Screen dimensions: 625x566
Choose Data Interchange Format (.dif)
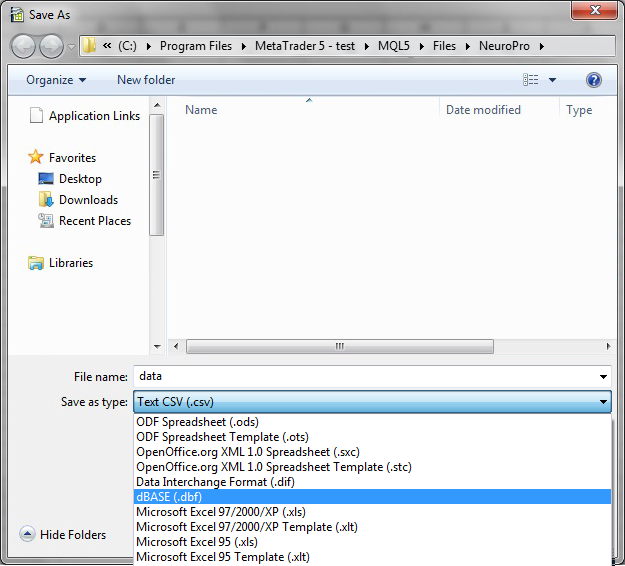pyautogui.click(x=372, y=482)
